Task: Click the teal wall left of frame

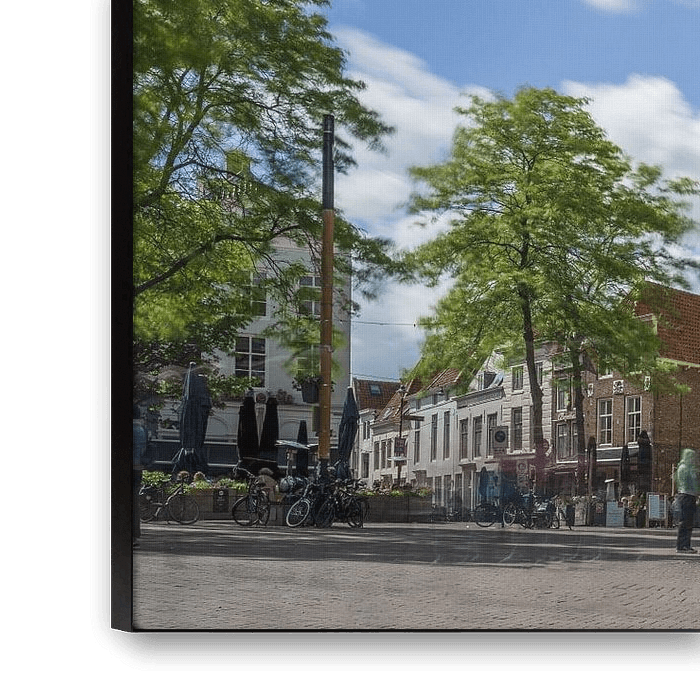Action: [45, 350]
